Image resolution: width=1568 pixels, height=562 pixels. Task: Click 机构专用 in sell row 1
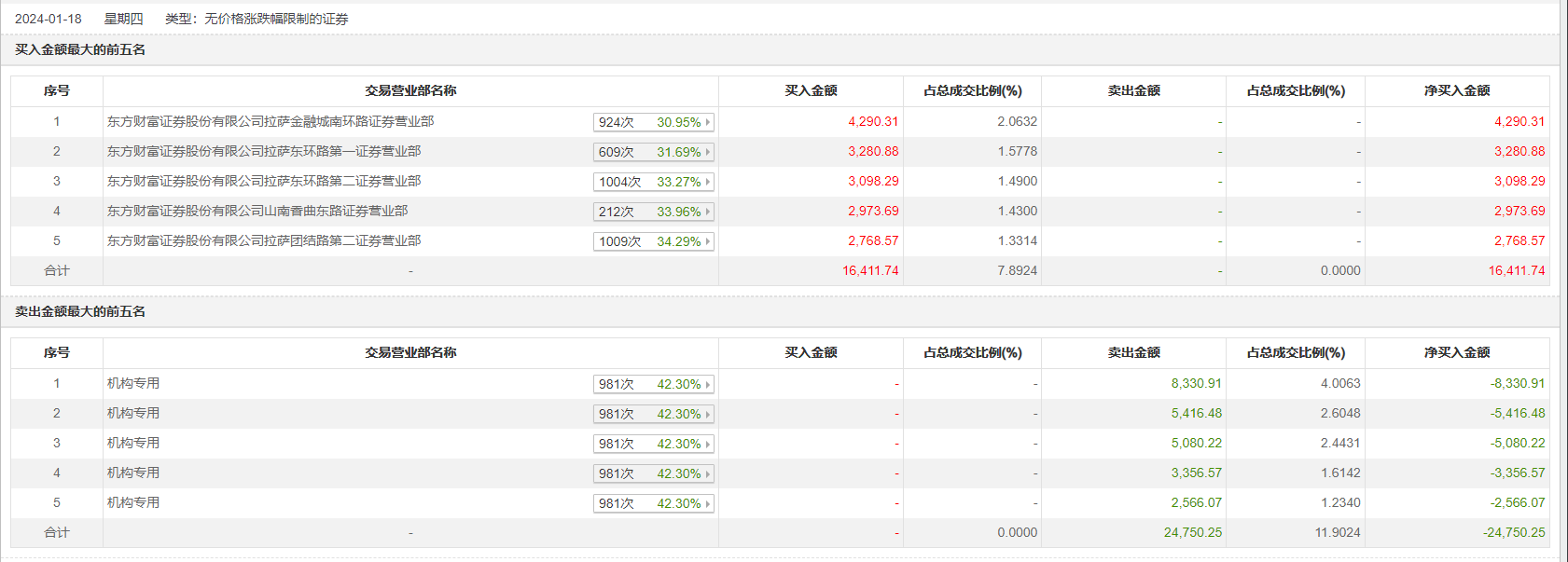click(133, 383)
